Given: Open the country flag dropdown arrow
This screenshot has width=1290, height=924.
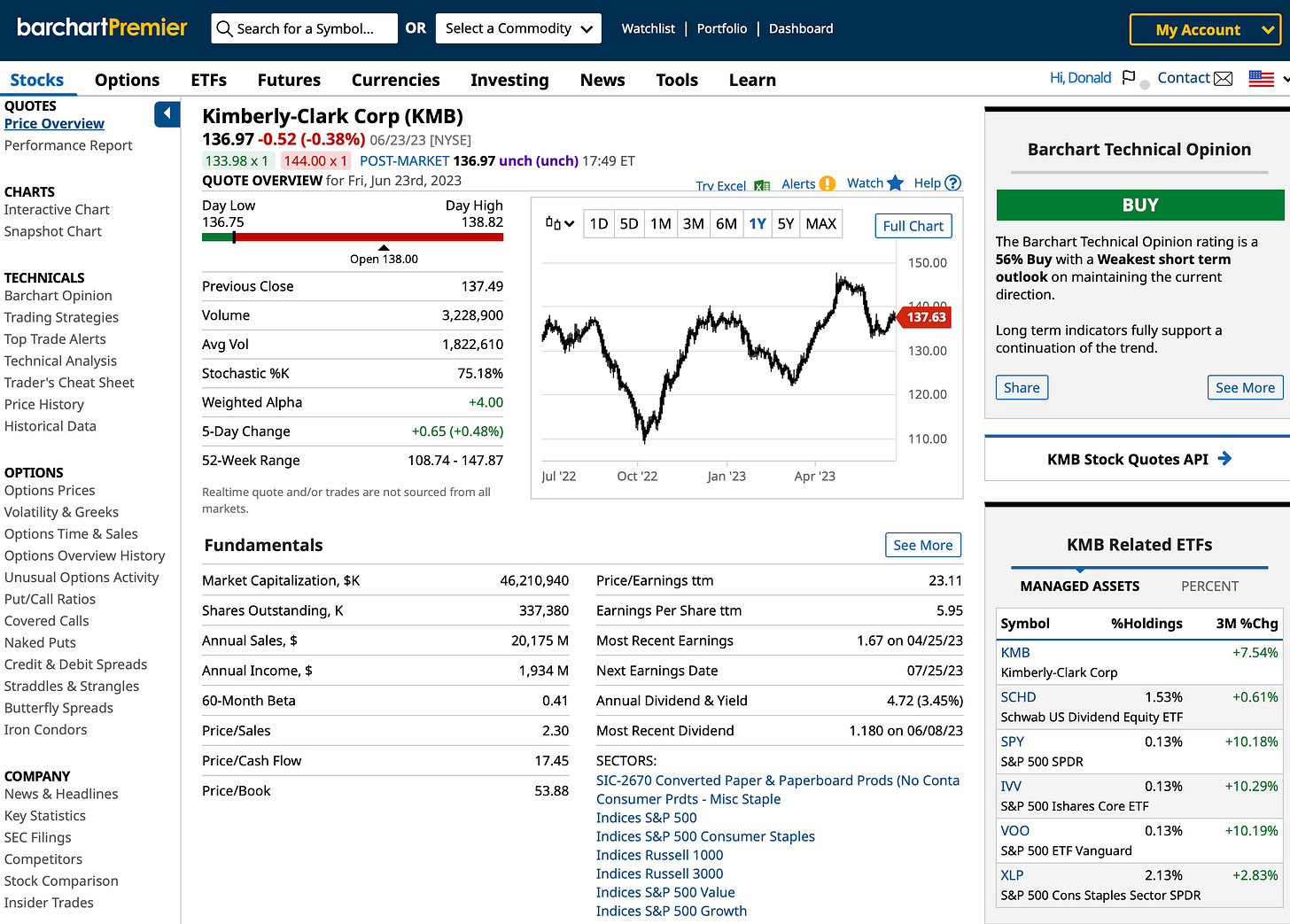Looking at the screenshot, I should click(1286, 79).
